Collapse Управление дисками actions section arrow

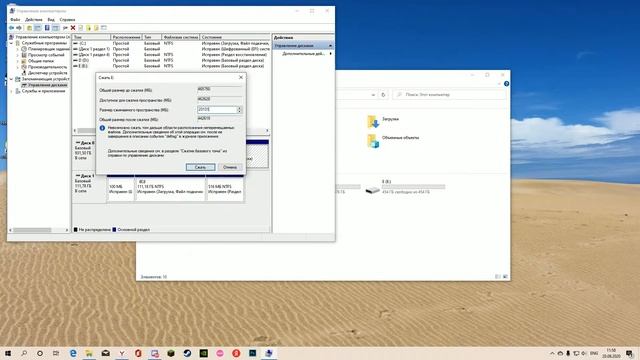tap(330, 46)
